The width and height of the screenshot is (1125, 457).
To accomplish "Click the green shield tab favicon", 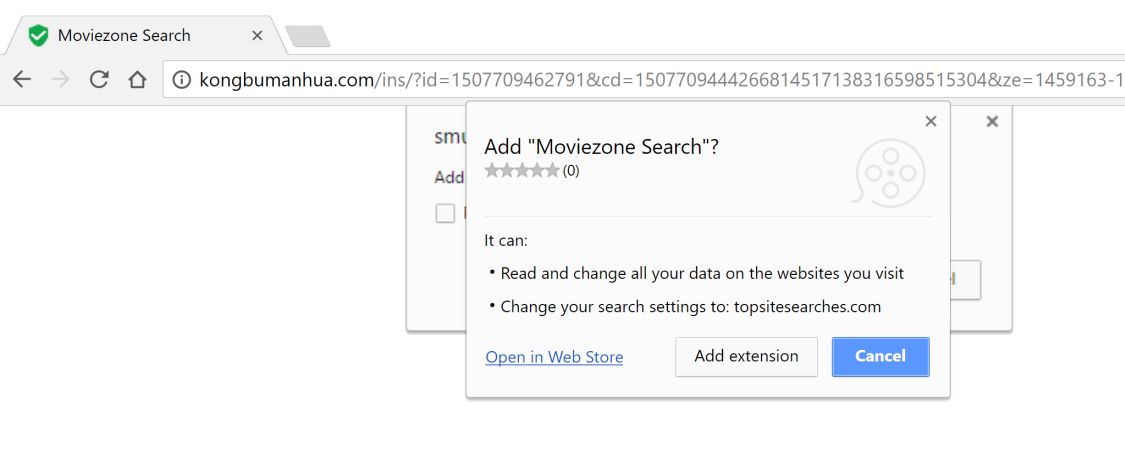I will (x=38, y=36).
